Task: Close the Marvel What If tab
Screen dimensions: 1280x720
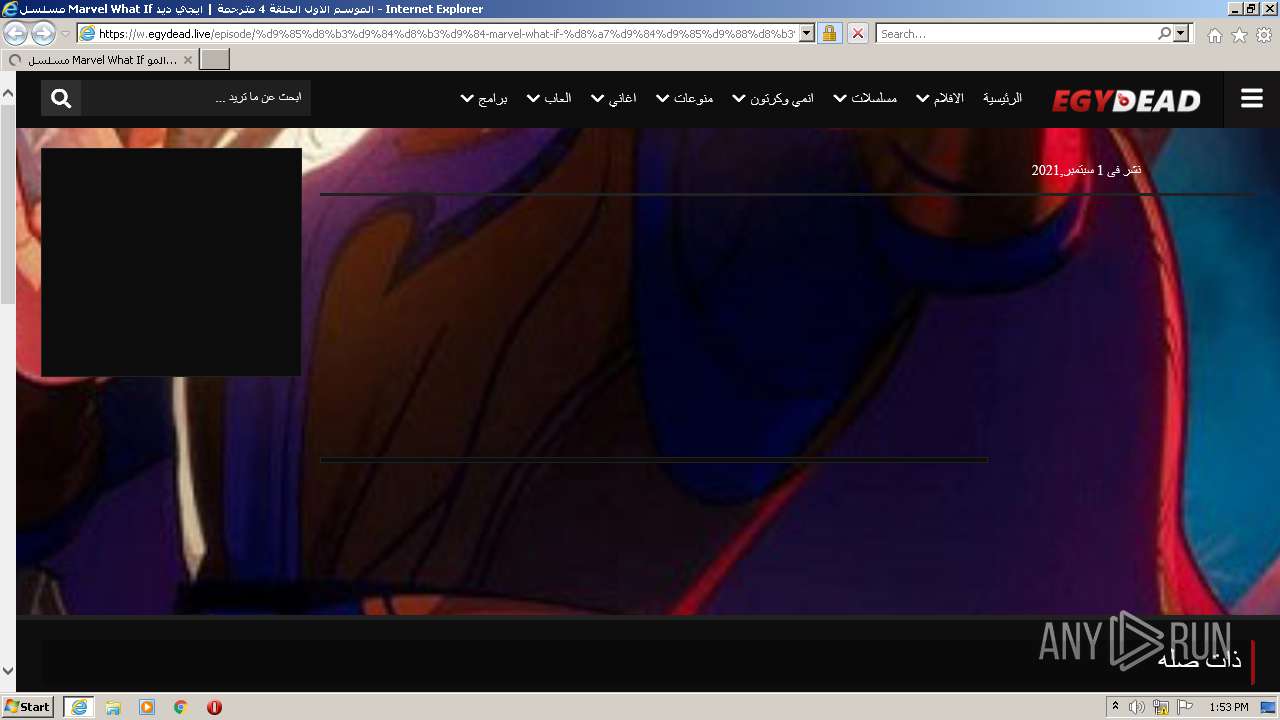Action: pos(187,60)
